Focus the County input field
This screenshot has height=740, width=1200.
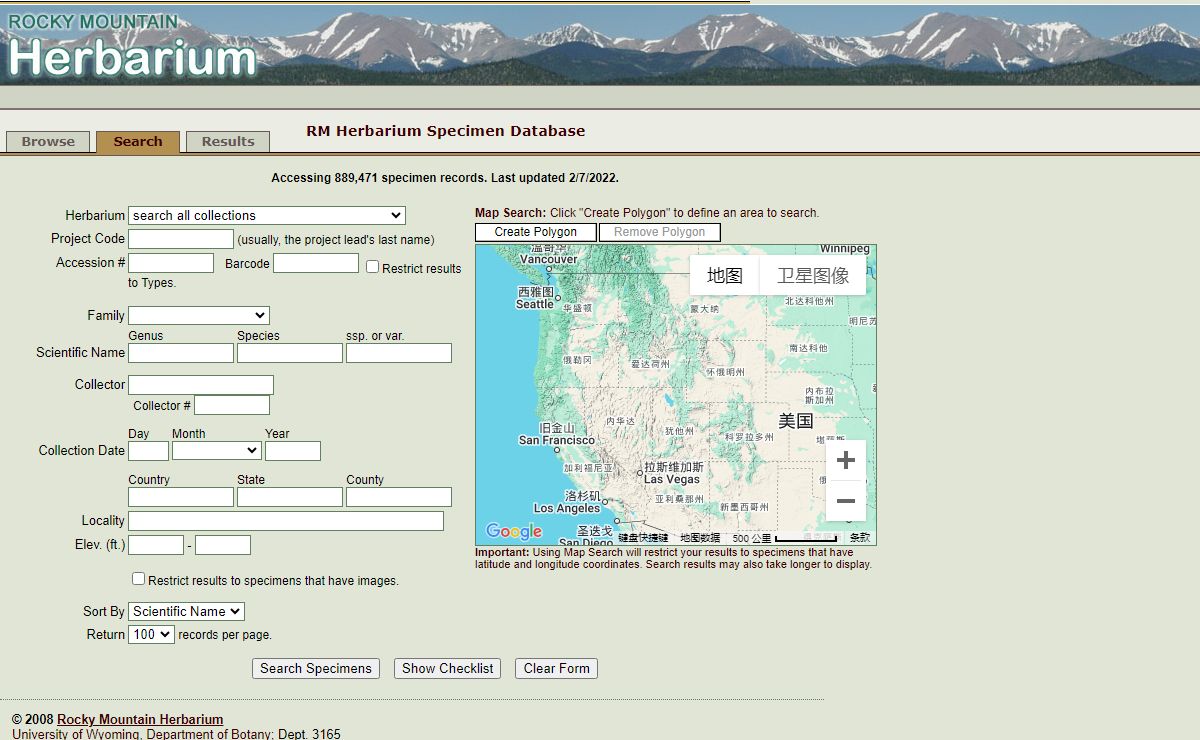(x=399, y=497)
